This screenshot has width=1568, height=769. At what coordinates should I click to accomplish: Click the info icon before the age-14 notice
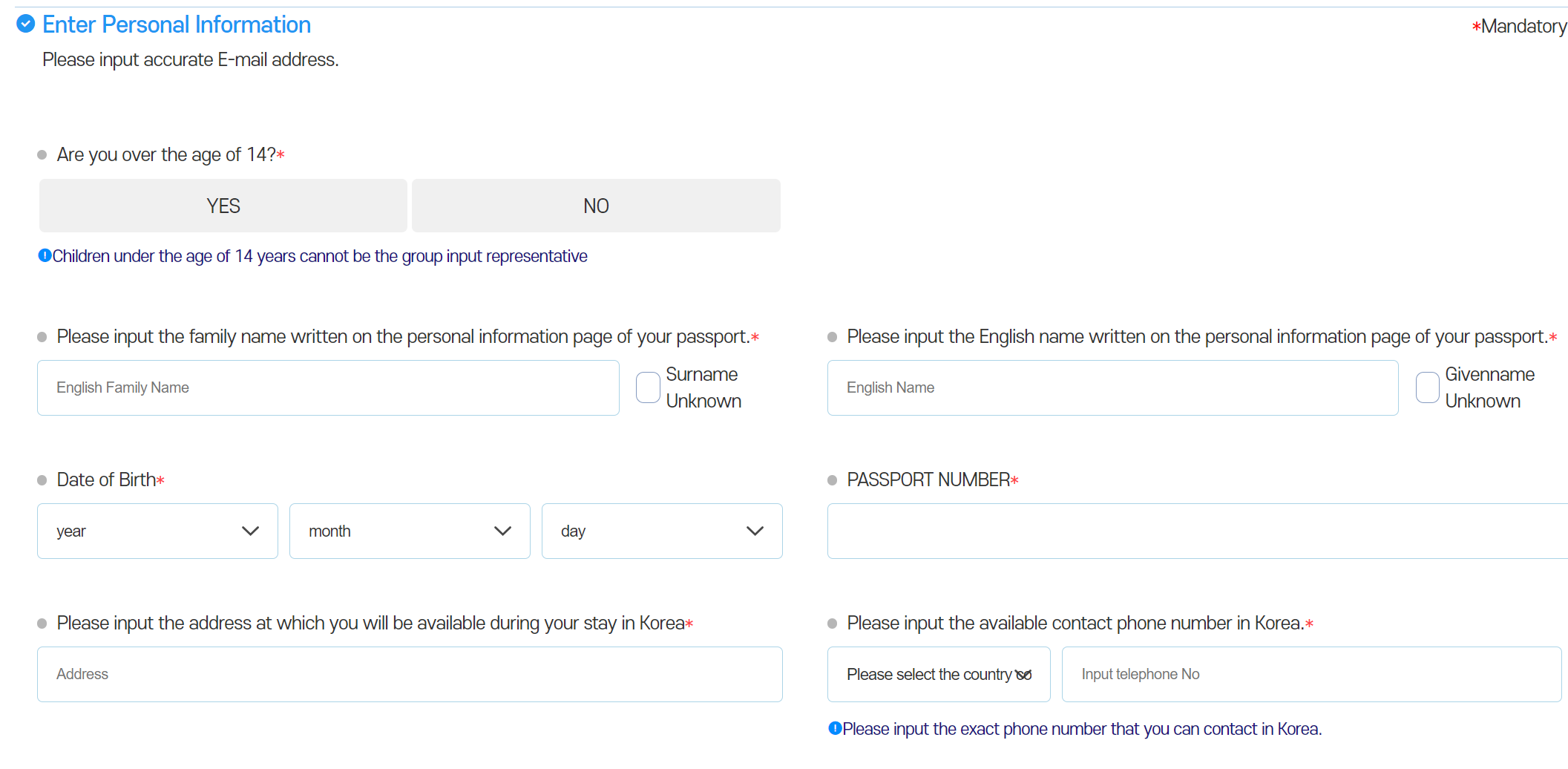tap(45, 255)
